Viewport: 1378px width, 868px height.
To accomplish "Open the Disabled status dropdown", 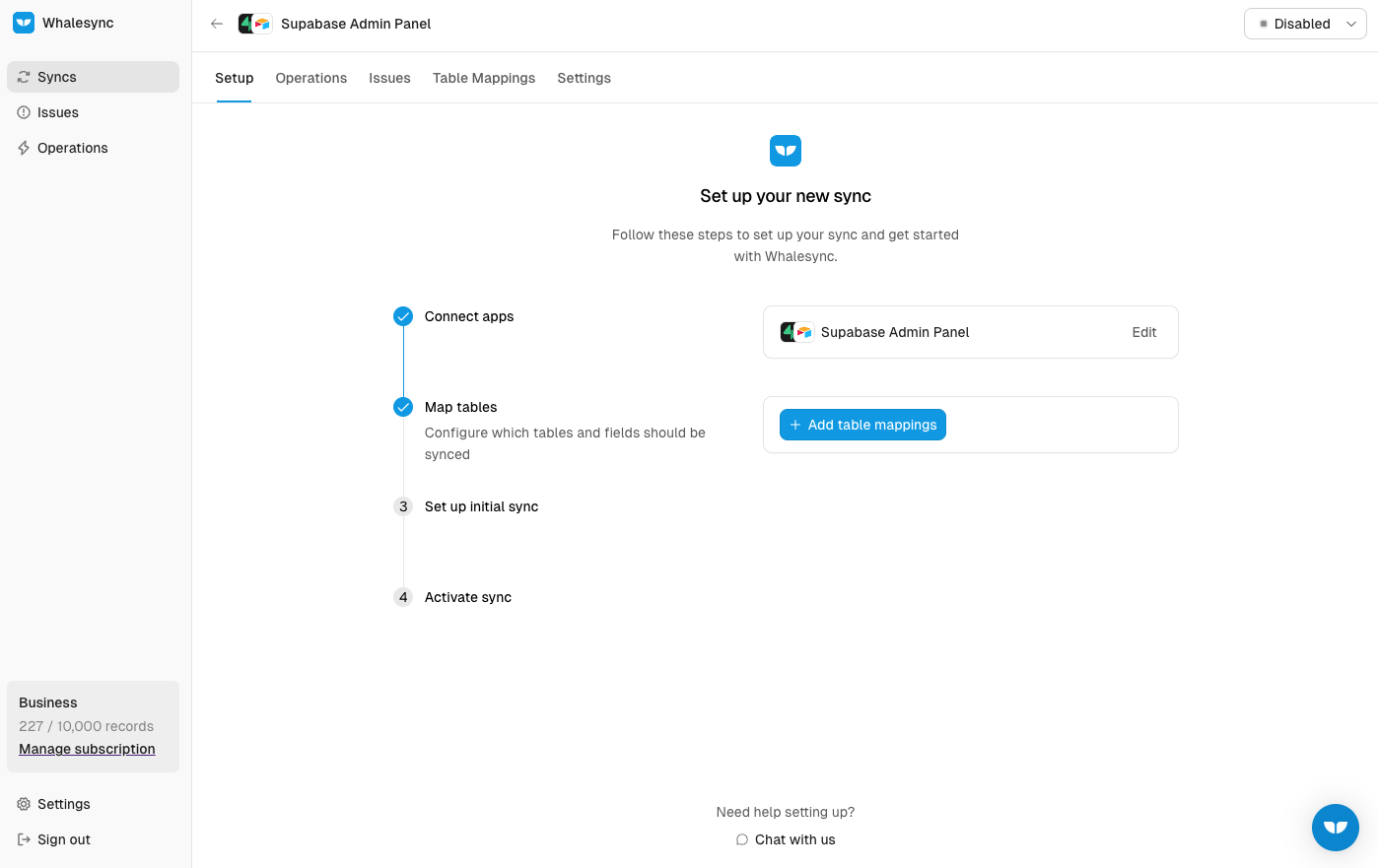I will click(1350, 23).
